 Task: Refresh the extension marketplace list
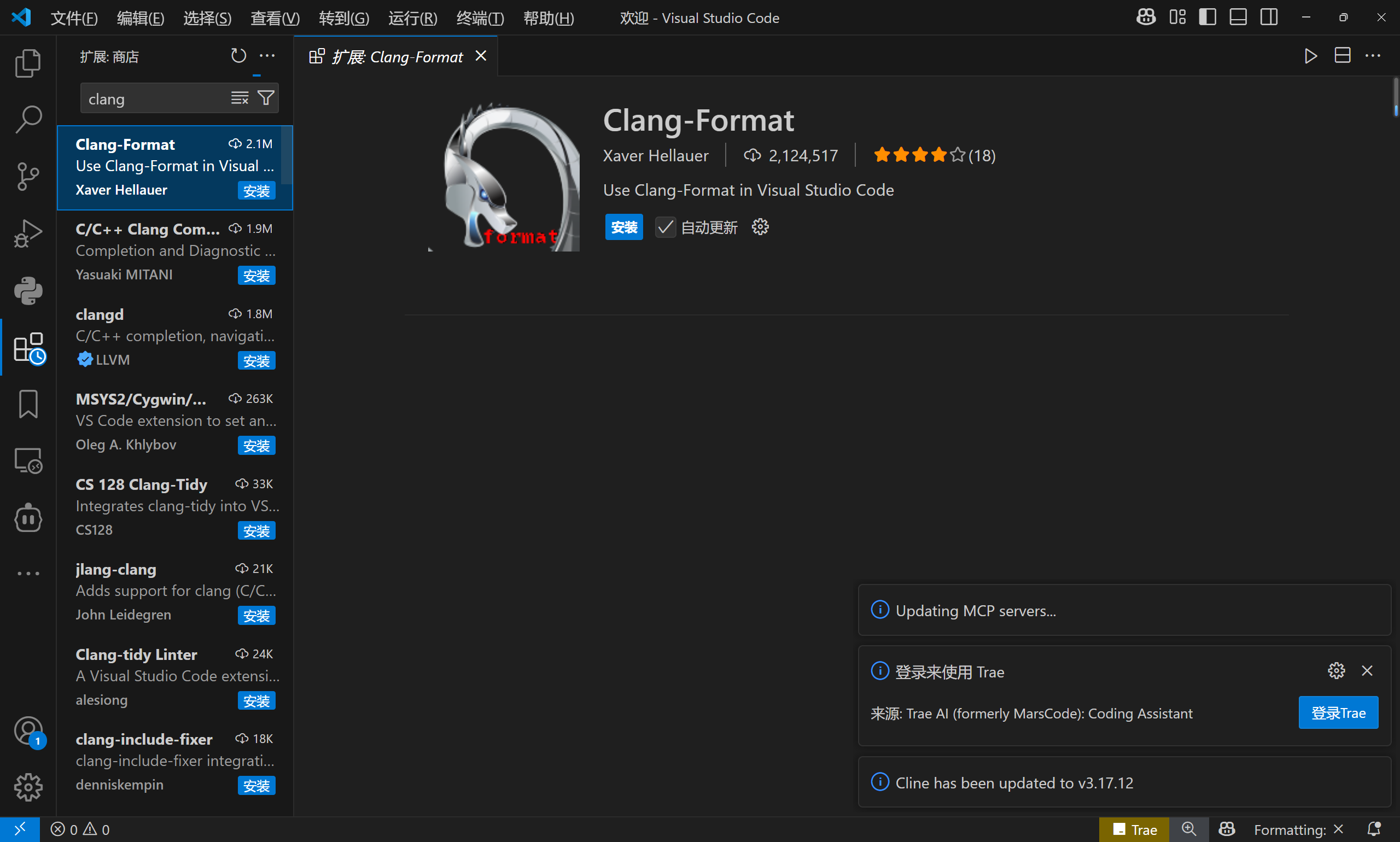click(238, 56)
